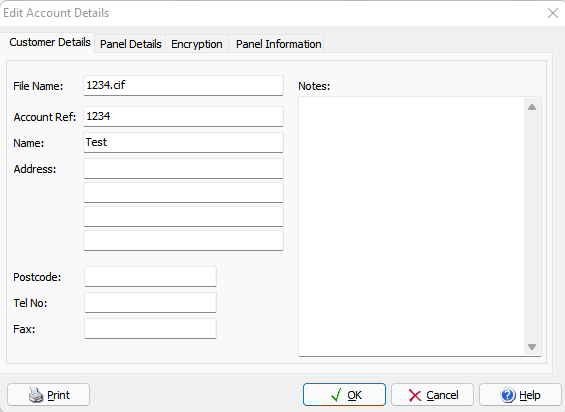
Task: Click the Notes scrollbar up arrow
Action: pos(532,107)
